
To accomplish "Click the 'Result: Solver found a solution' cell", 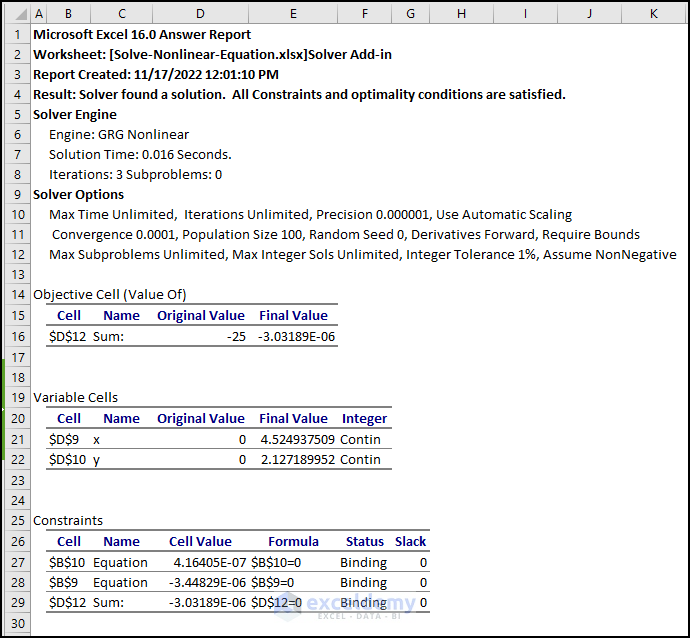I will [x=299, y=95].
